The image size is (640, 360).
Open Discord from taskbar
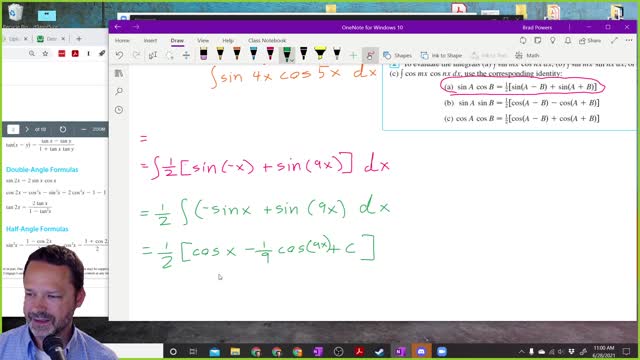pos(421,351)
